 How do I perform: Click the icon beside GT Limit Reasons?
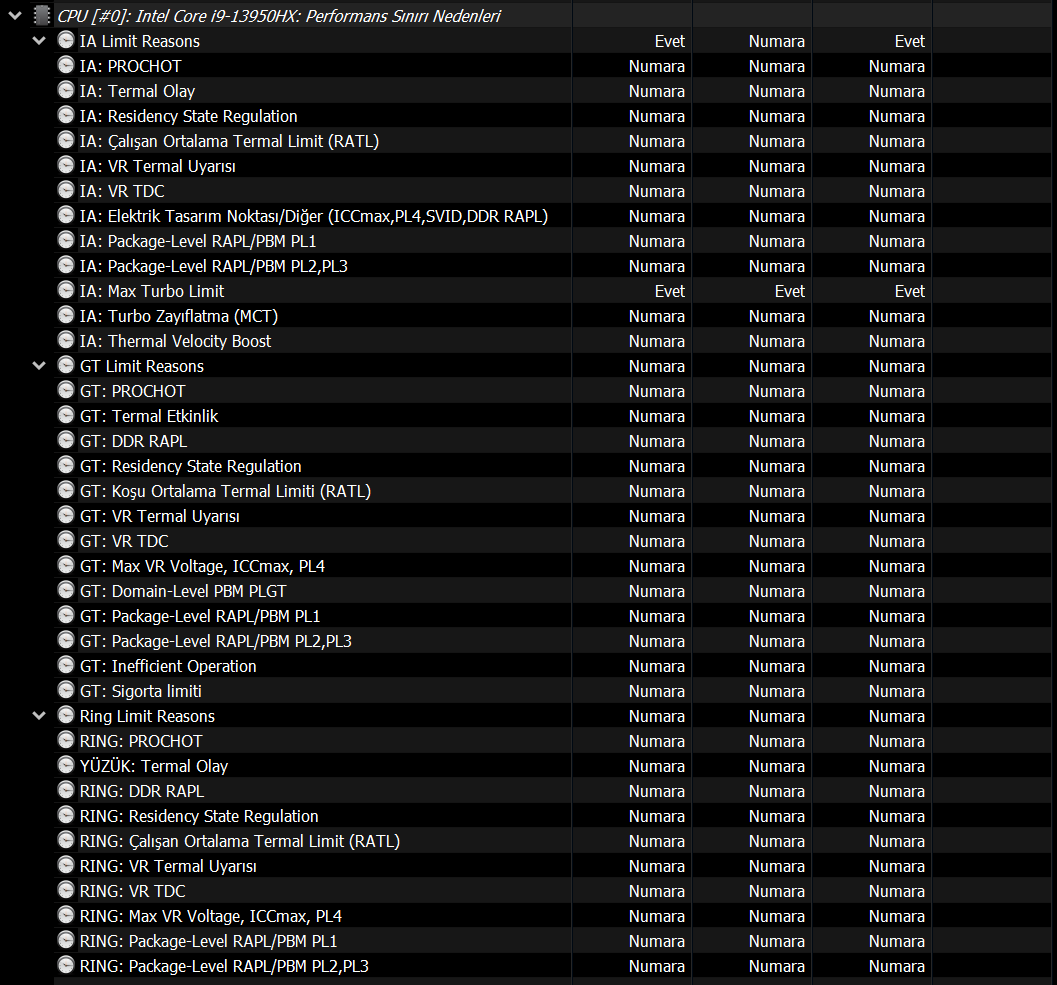click(65, 365)
